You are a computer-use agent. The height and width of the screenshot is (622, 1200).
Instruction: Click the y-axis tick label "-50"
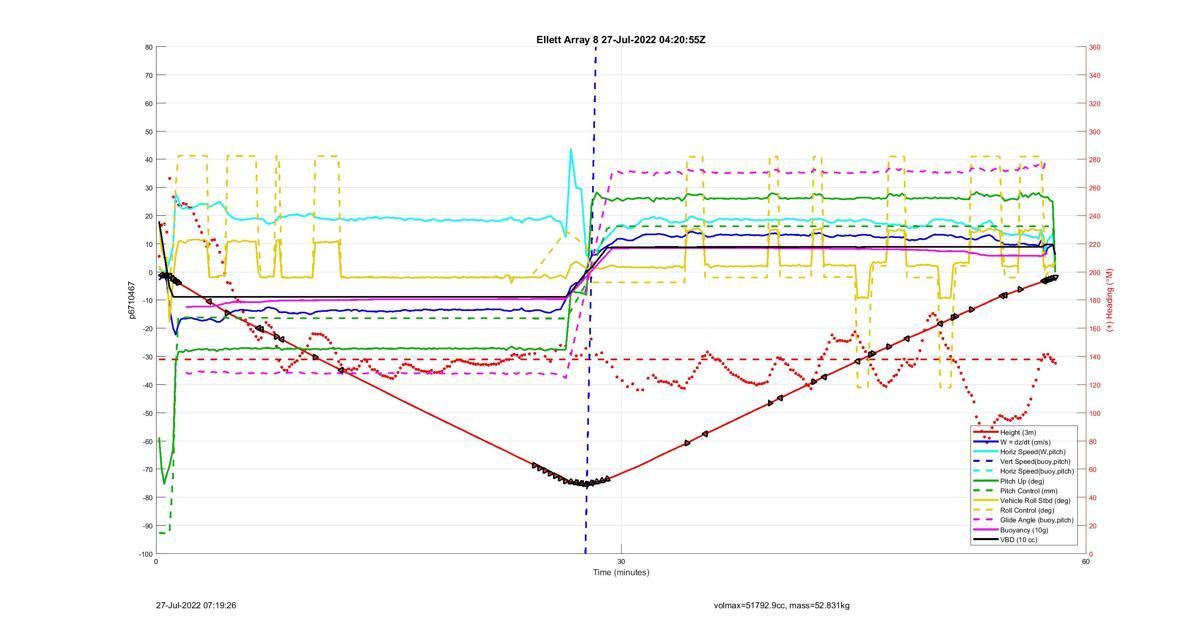pos(147,413)
